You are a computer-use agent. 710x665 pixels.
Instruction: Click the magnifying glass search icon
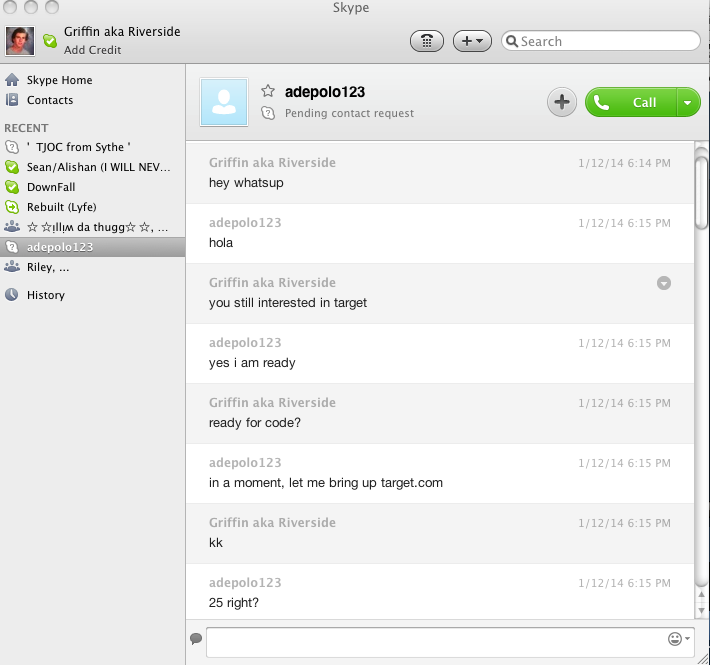tap(512, 41)
